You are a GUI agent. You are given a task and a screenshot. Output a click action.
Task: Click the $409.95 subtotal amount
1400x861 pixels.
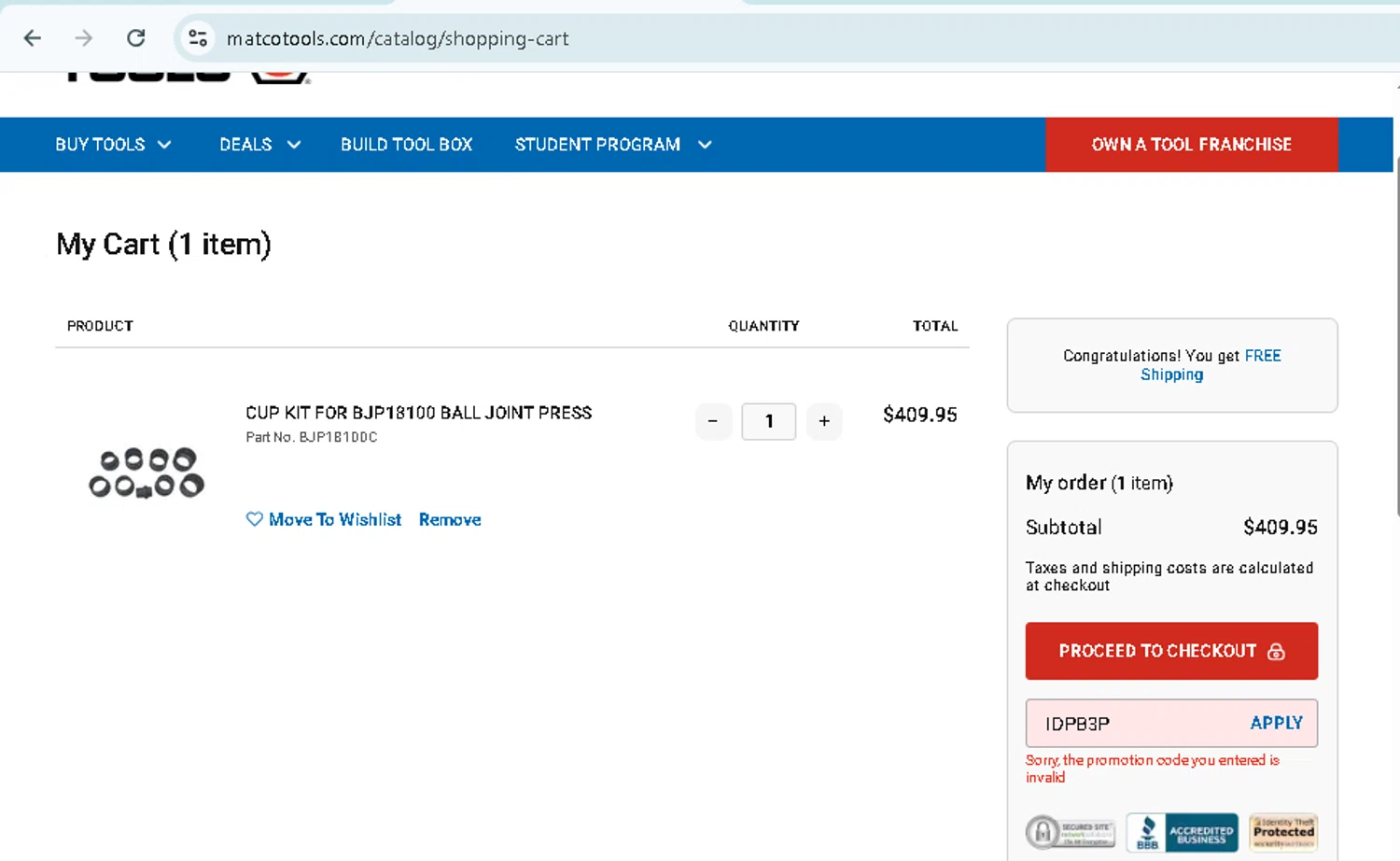1280,528
